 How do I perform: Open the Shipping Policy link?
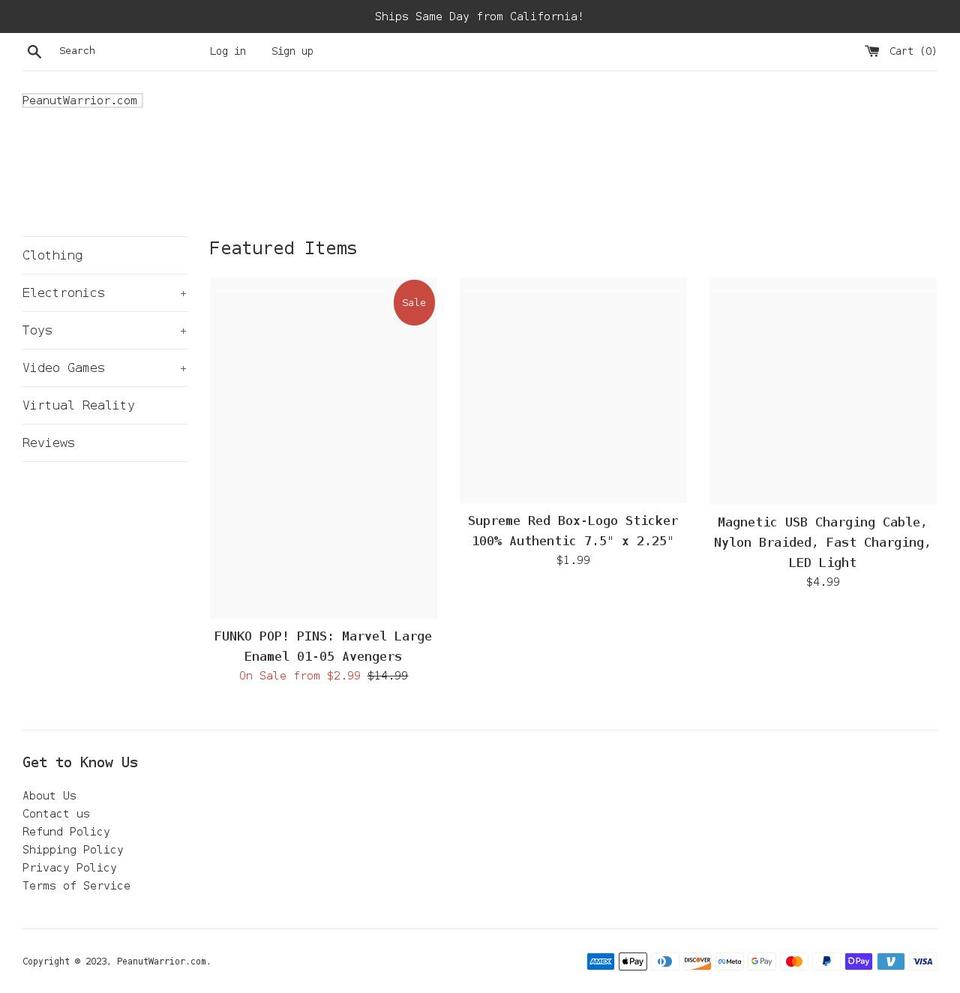coord(73,849)
